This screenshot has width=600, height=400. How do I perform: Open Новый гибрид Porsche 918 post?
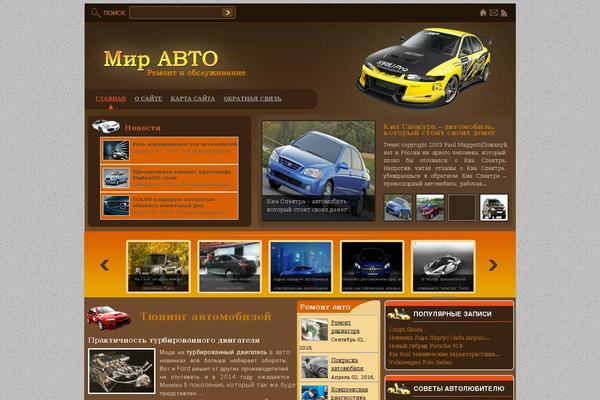[426, 346]
